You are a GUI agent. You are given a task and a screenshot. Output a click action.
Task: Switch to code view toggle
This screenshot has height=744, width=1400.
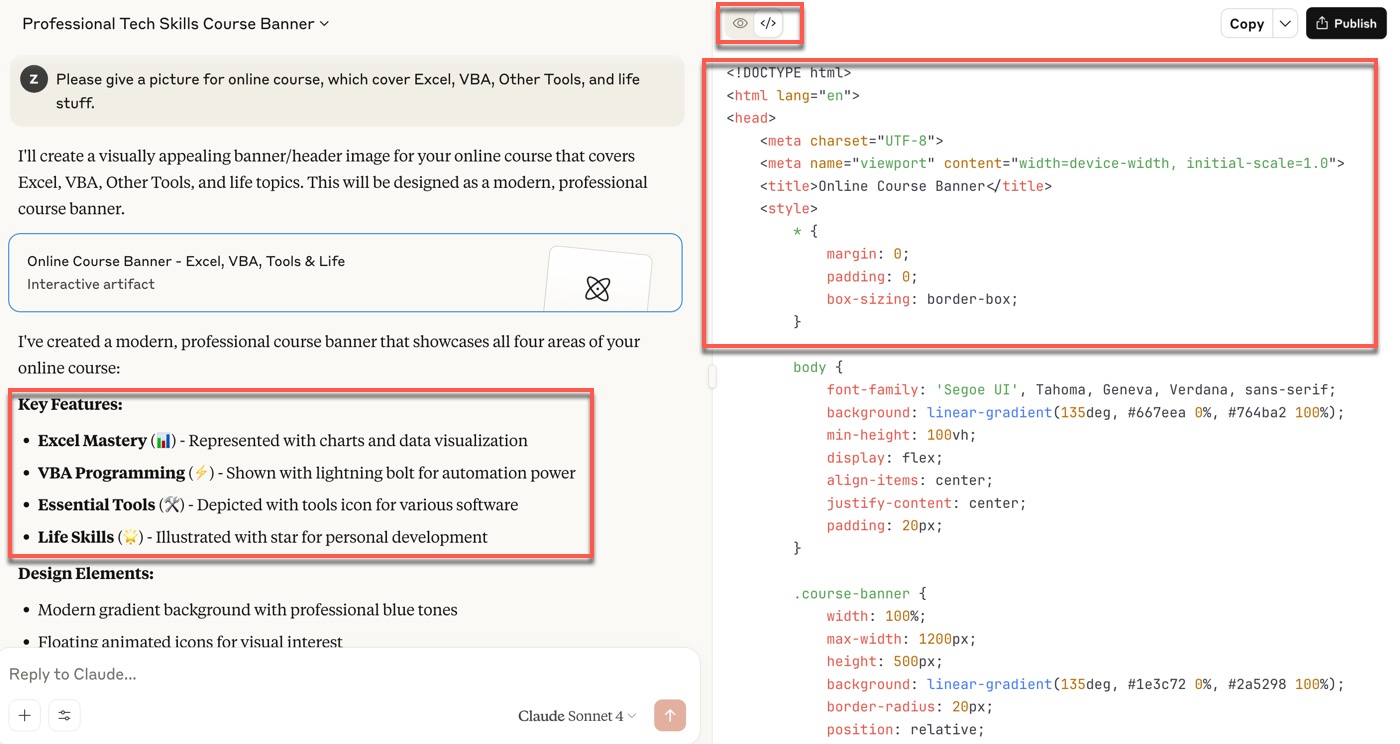pos(768,23)
